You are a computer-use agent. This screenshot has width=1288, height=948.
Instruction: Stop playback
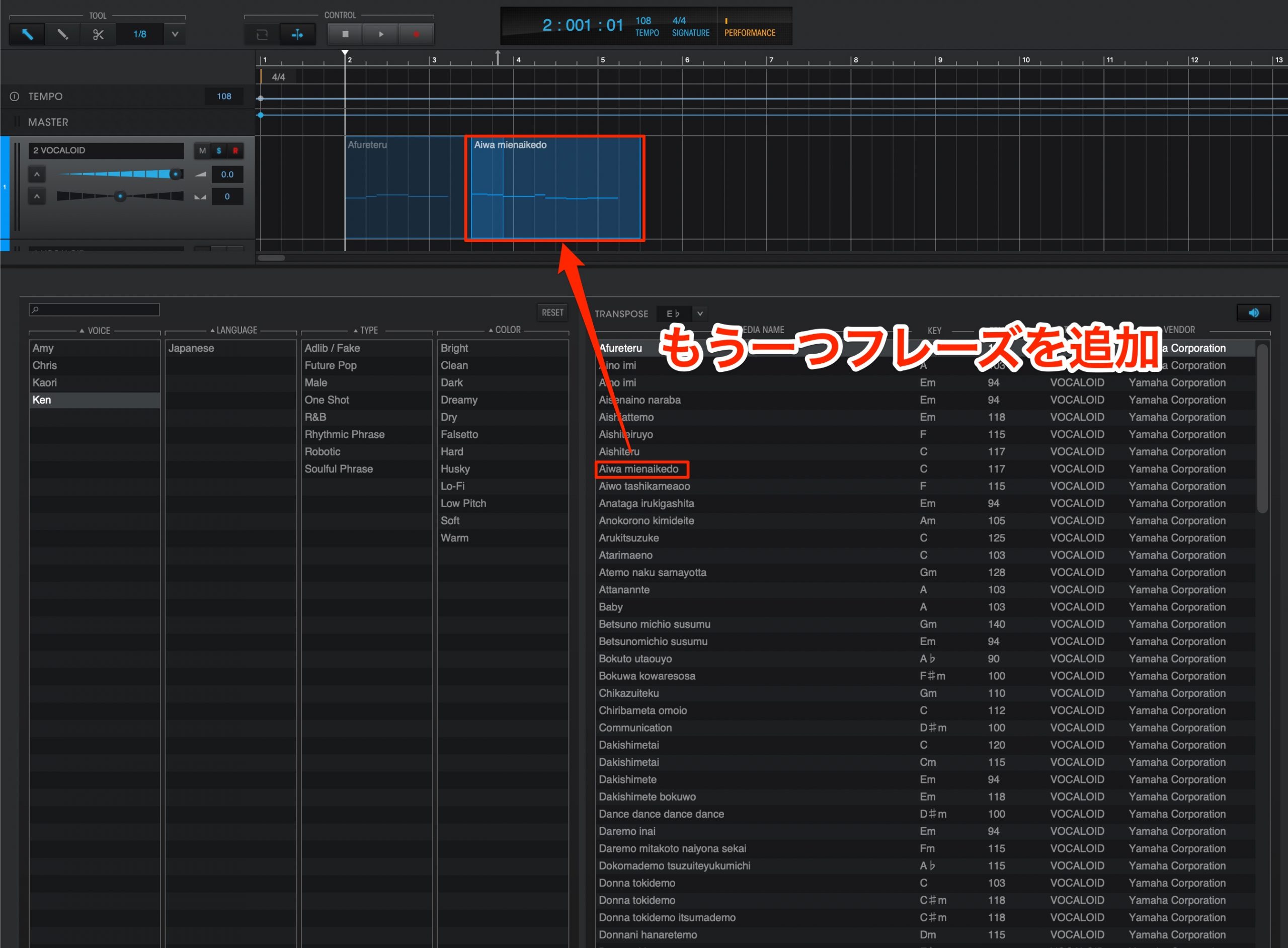click(x=345, y=34)
